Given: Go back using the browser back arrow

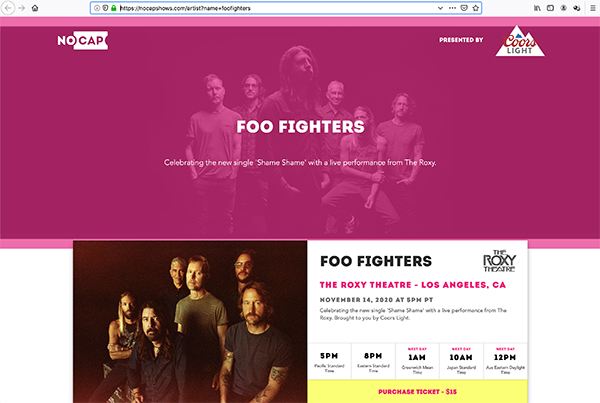Looking at the screenshot, I should (x=8, y=8).
